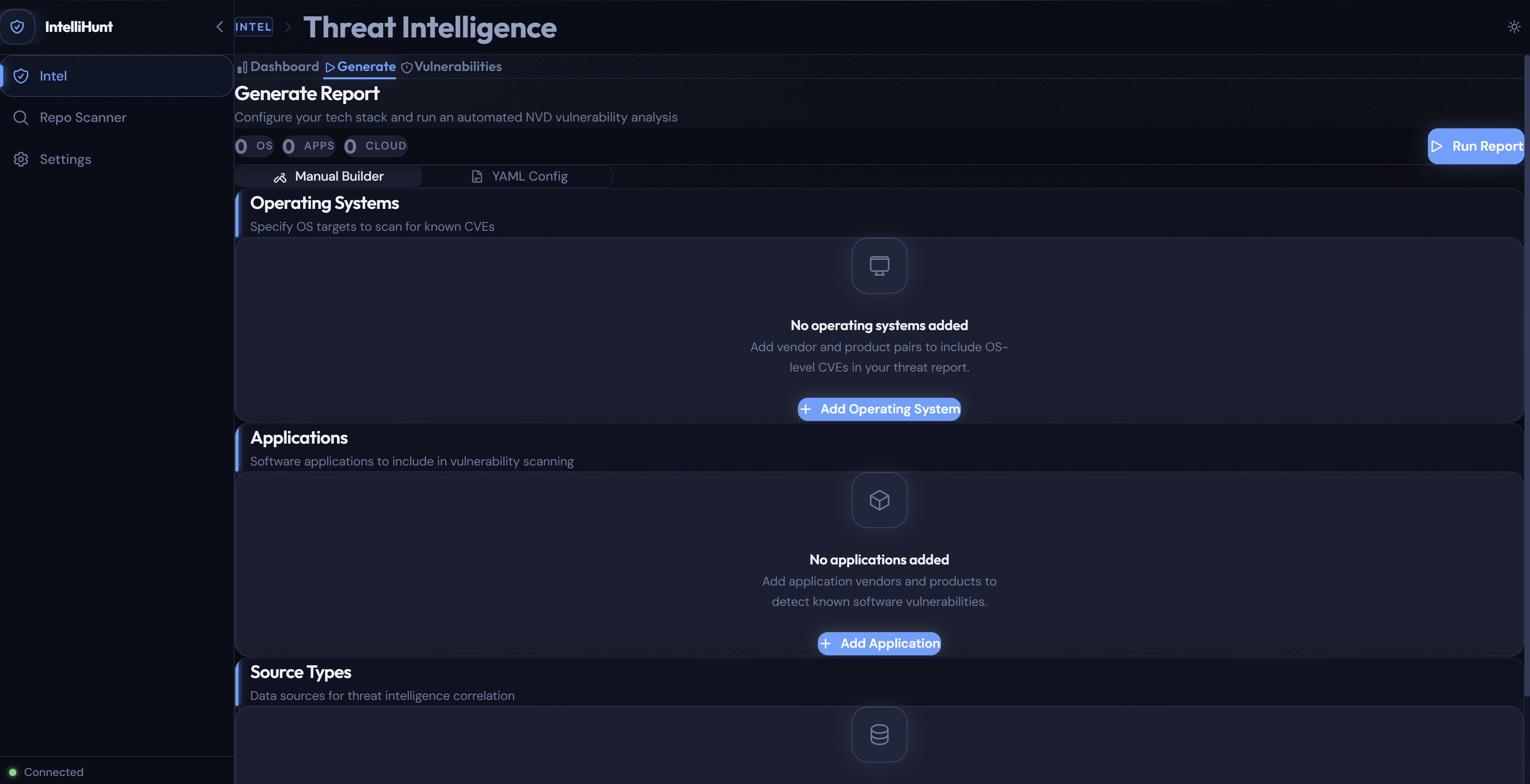Click the cube icon in Applications section
Image resolution: width=1530 pixels, height=784 pixels.
(x=879, y=500)
